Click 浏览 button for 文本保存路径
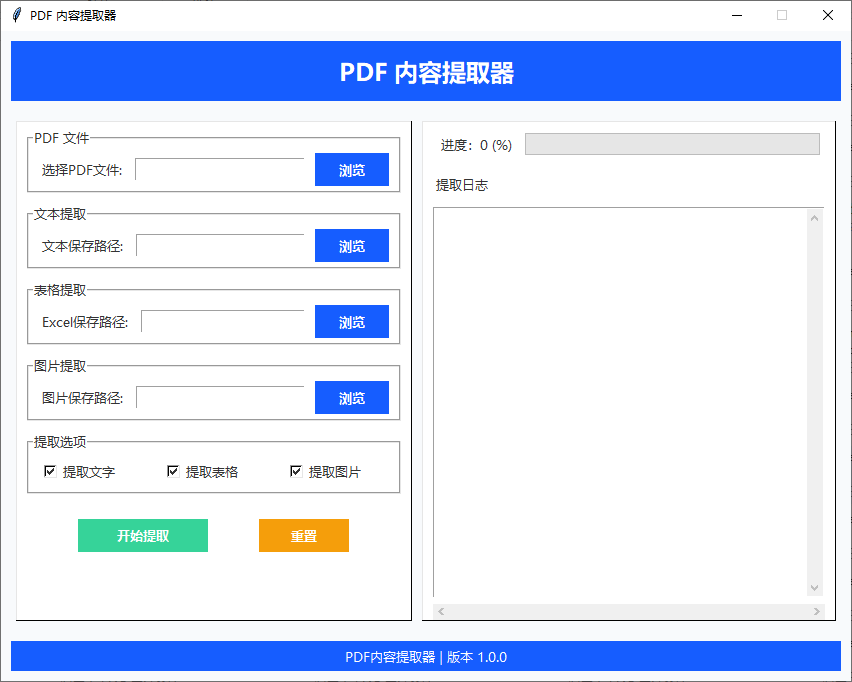The height and width of the screenshot is (682, 852). tap(351, 246)
